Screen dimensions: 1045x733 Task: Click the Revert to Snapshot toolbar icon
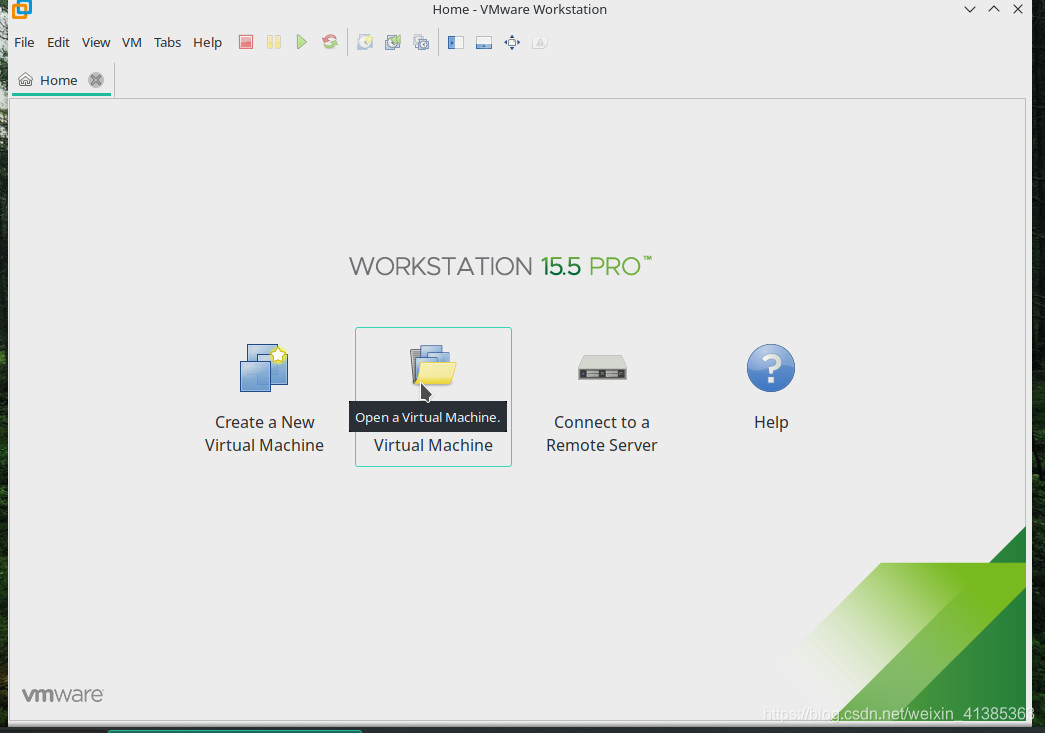393,43
